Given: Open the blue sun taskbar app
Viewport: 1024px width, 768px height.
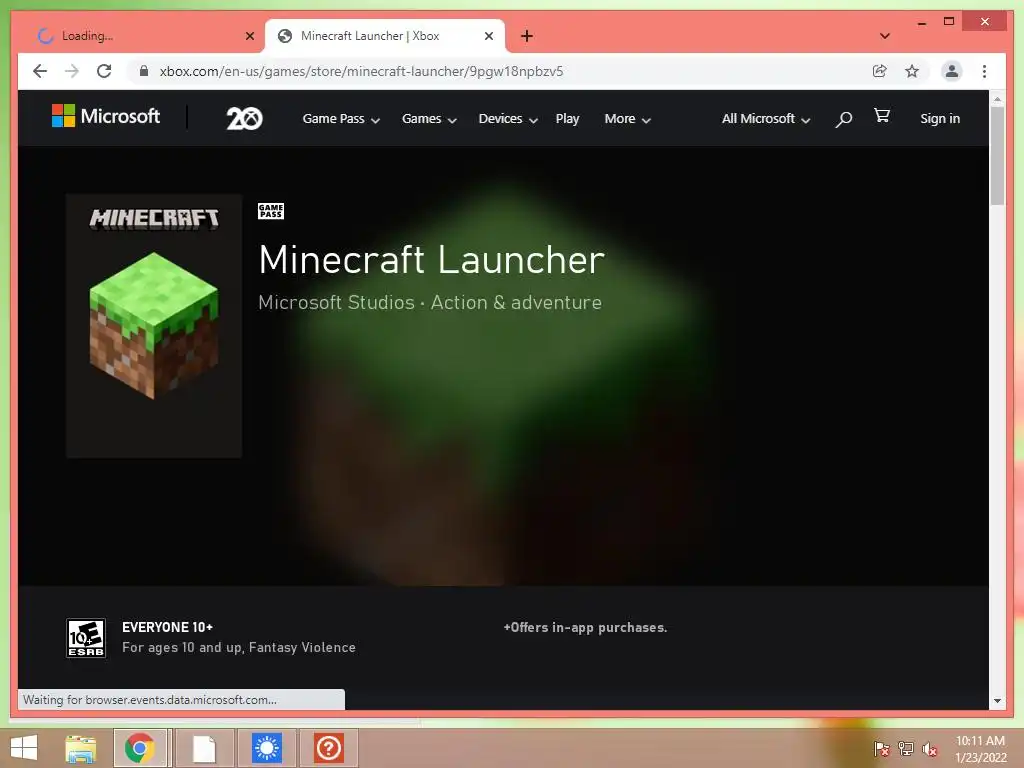Looking at the screenshot, I should point(266,748).
